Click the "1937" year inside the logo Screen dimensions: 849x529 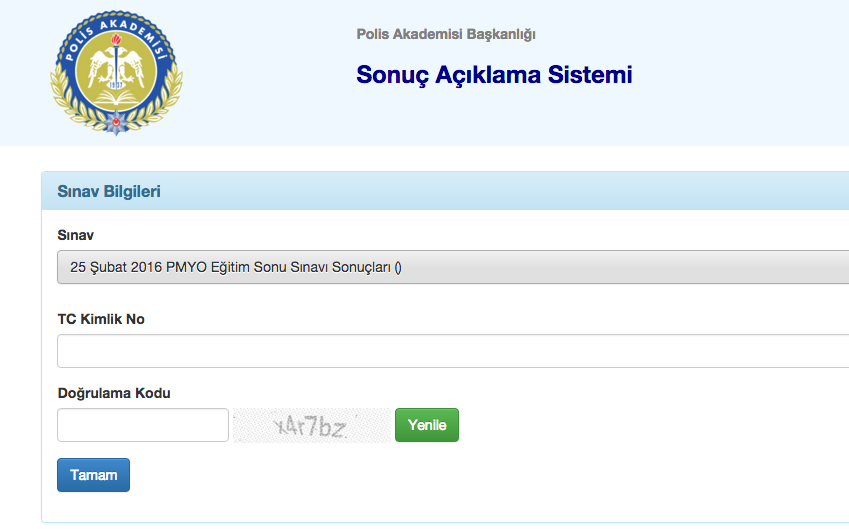[117, 86]
